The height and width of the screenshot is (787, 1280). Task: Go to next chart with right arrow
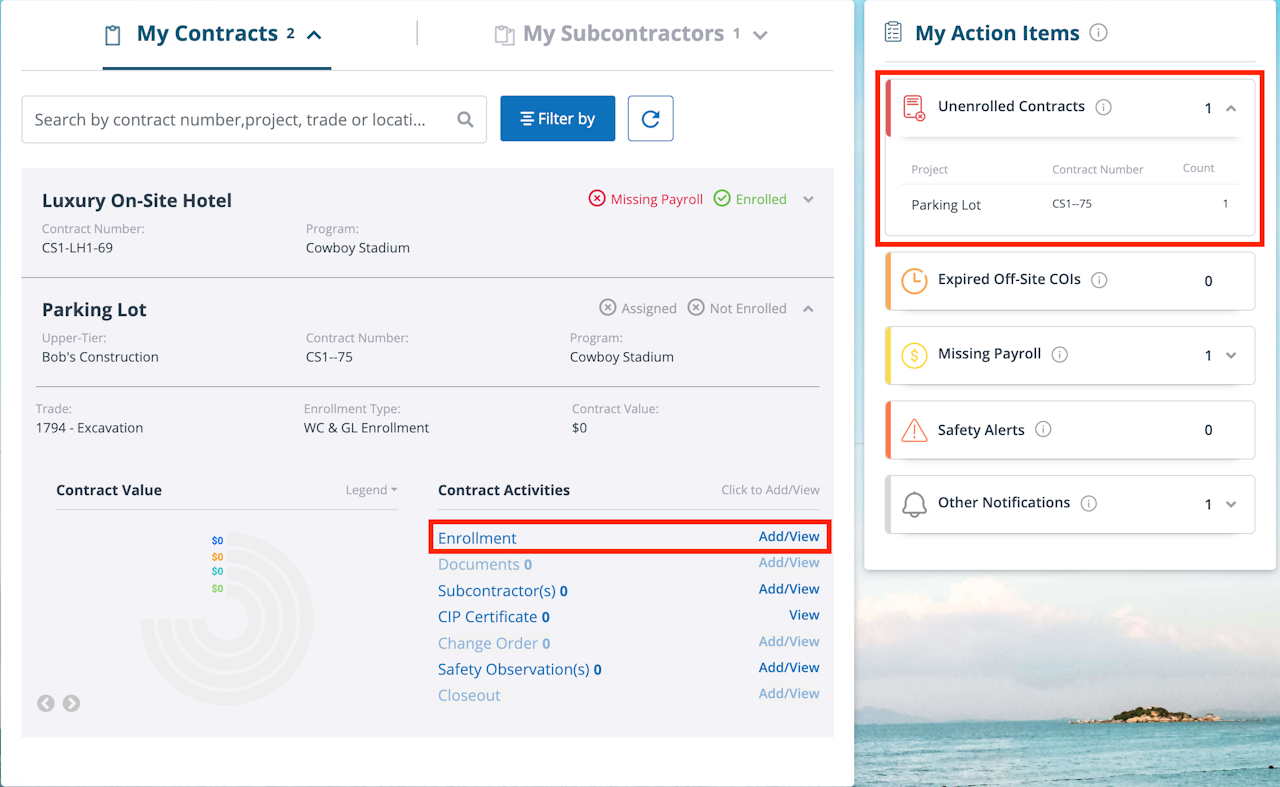pos(71,703)
